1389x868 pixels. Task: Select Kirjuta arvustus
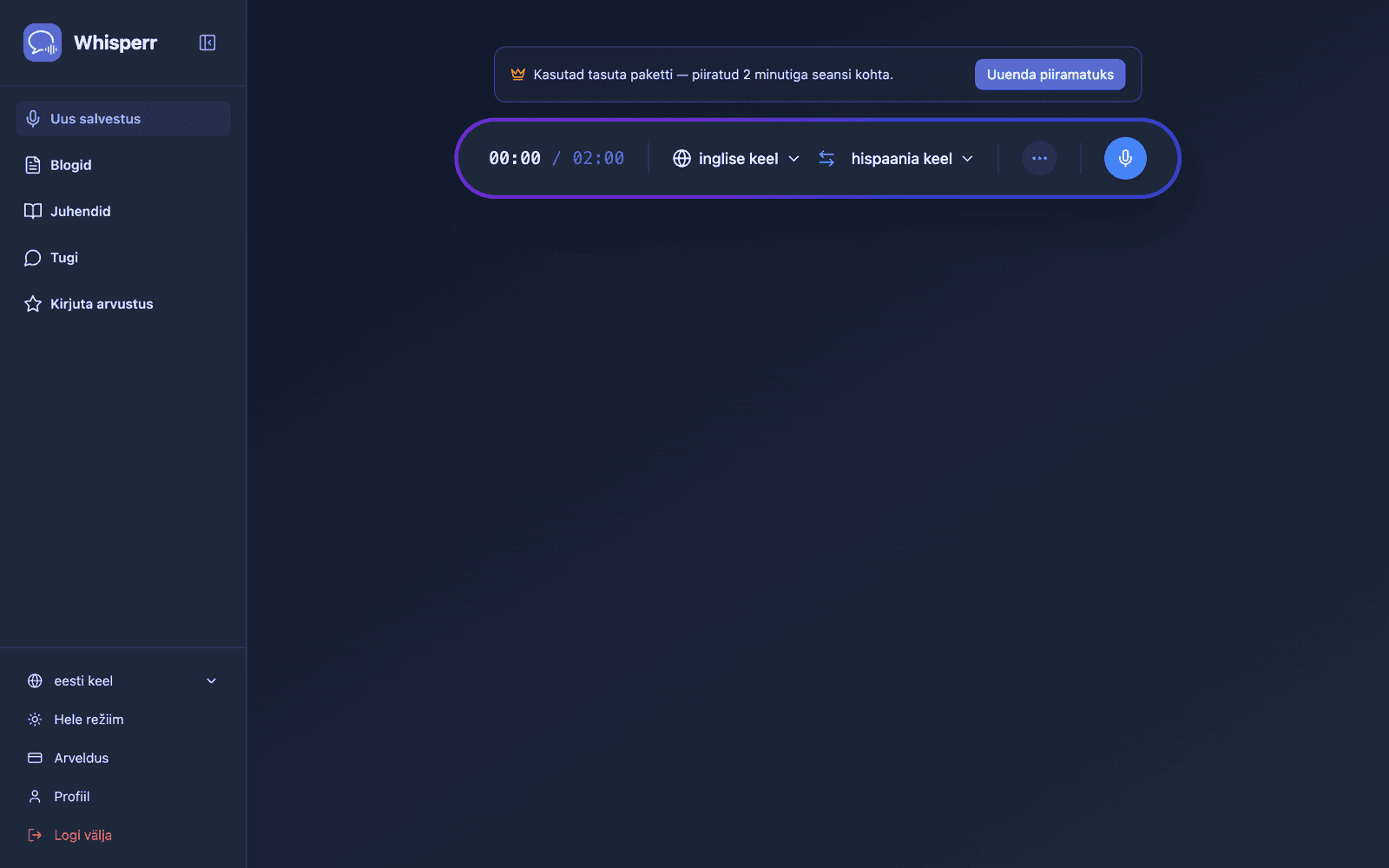tap(122, 304)
